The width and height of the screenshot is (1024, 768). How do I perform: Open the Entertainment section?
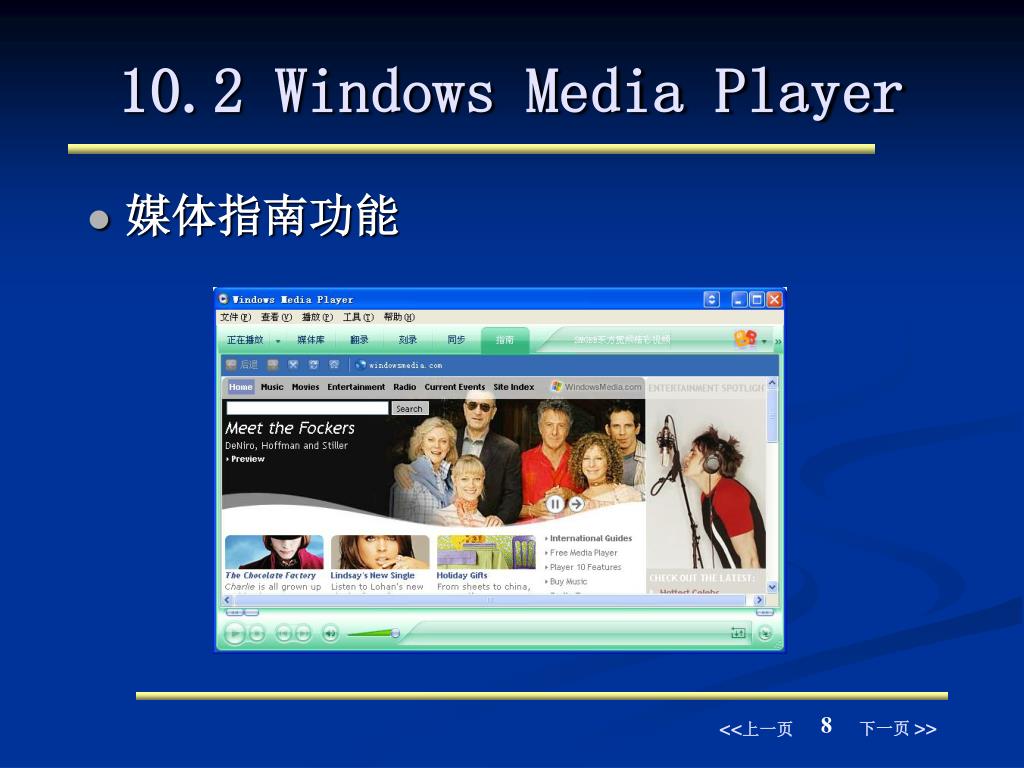pyautogui.click(x=356, y=387)
